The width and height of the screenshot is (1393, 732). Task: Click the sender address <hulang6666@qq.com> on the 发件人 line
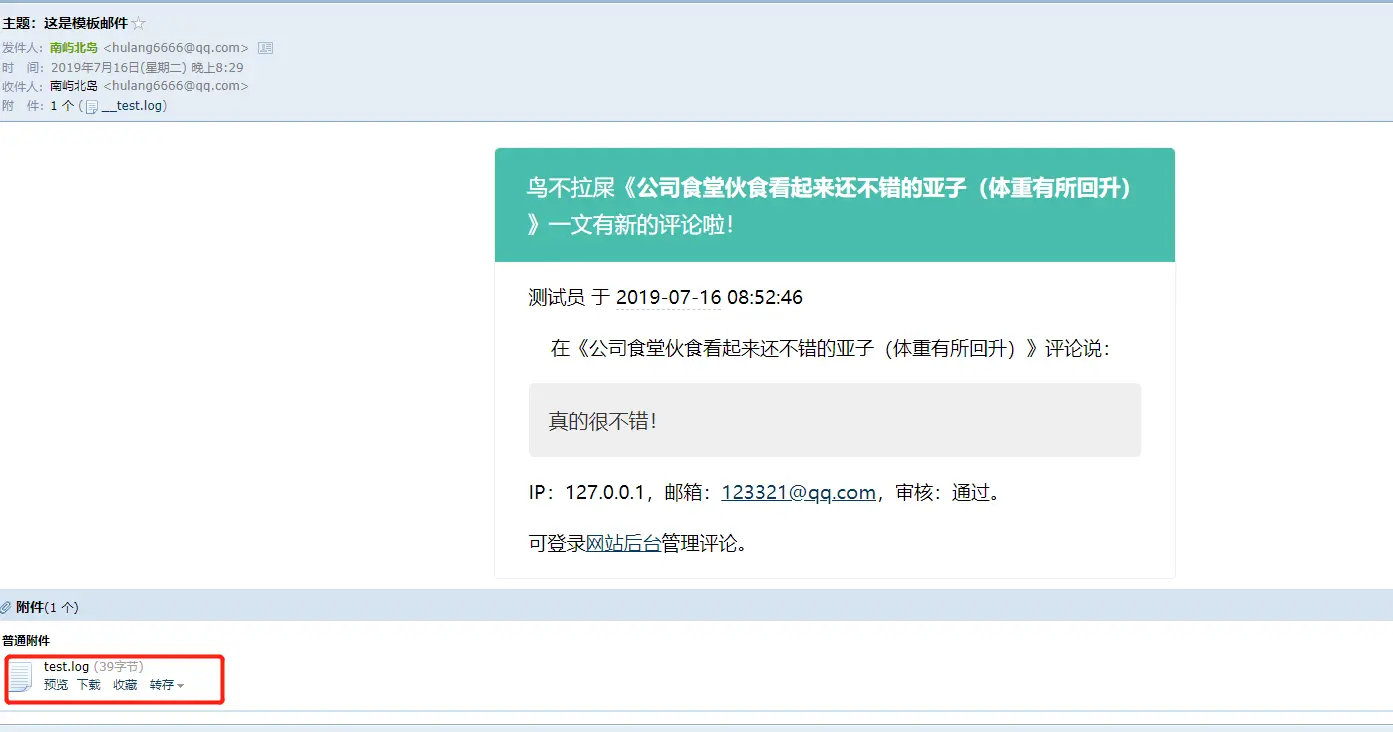click(176, 47)
